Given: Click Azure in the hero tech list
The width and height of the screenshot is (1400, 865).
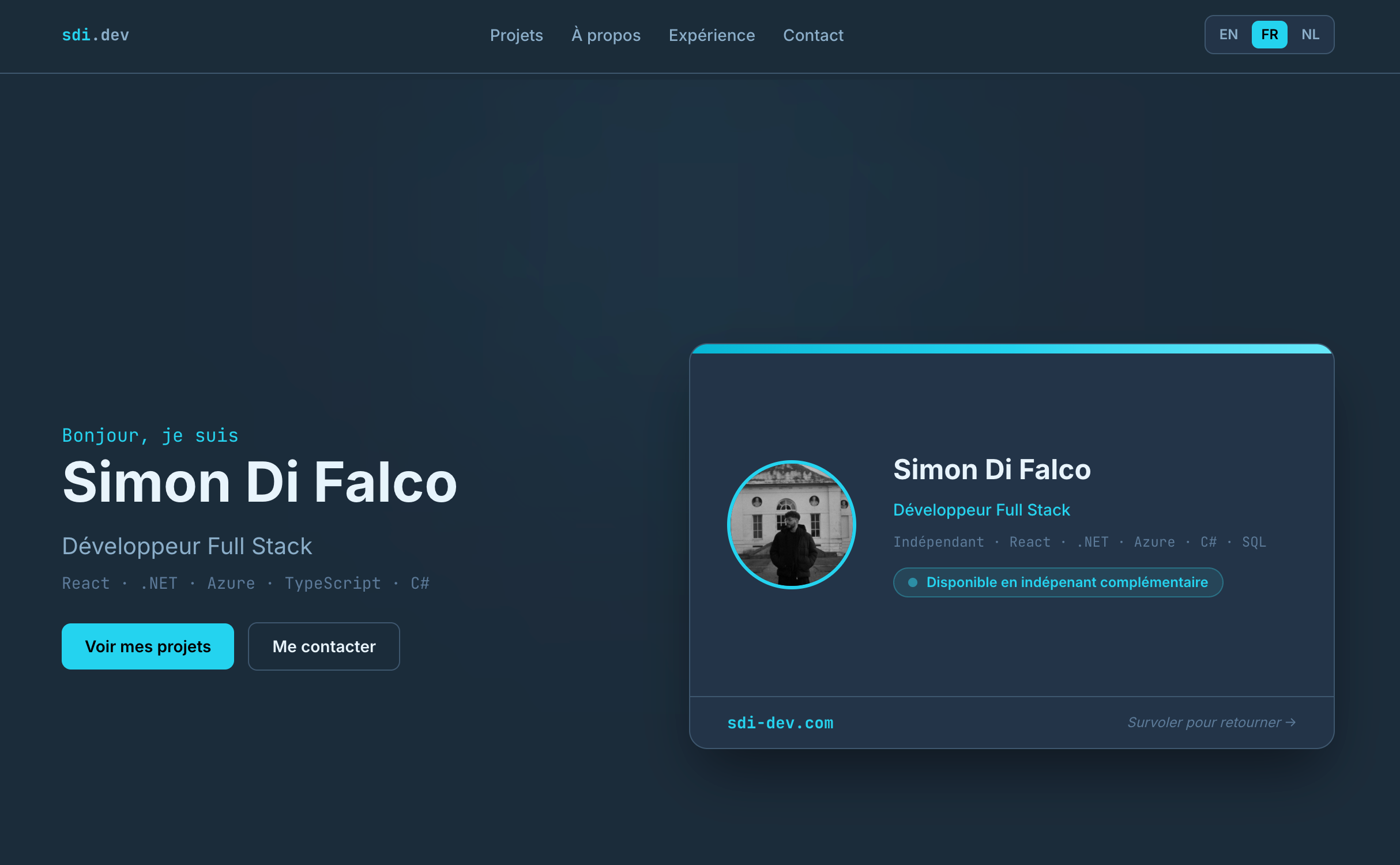Looking at the screenshot, I should (231, 583).
